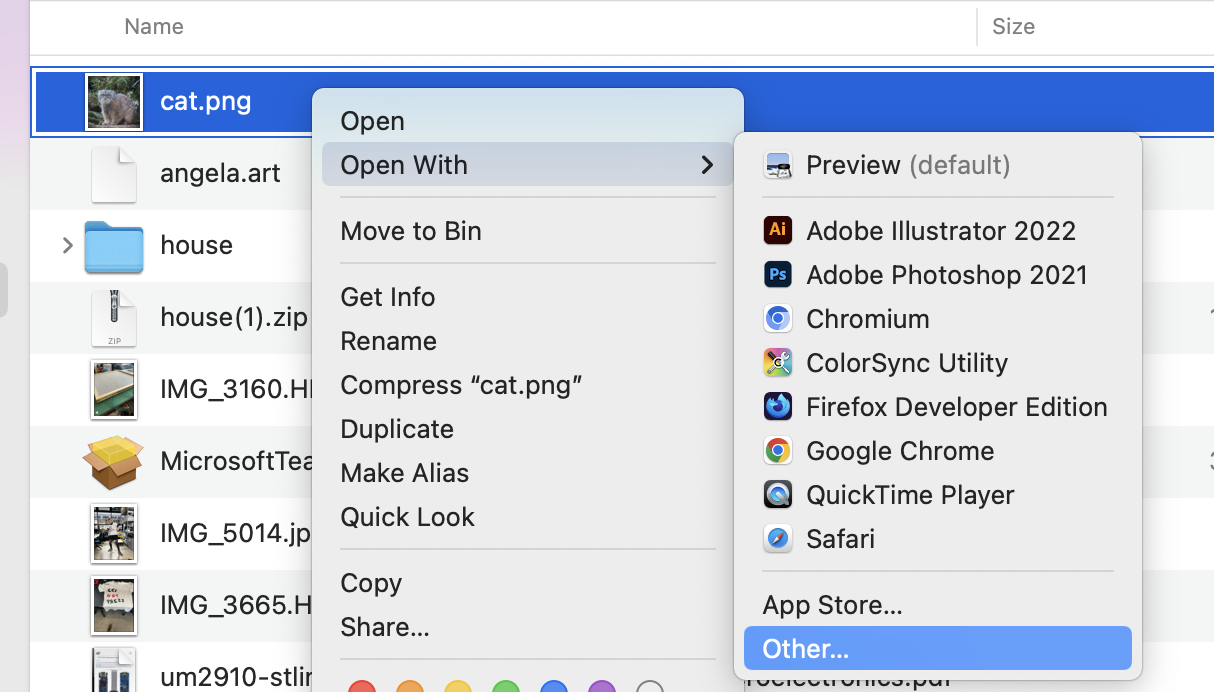Choose Duplicate from the context menu
1214x692 pixels.
(x=528, y=429)
